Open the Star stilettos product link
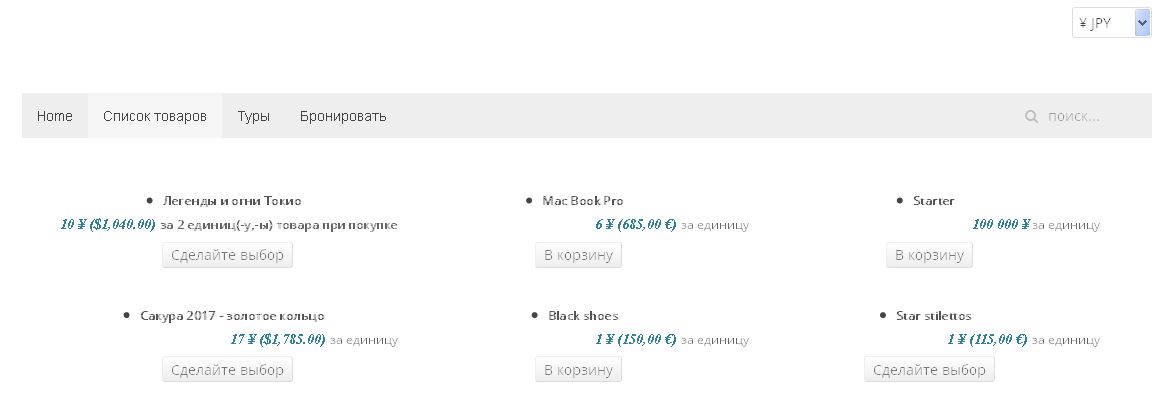The width and height of the screenshot is (1161, 415). point(933,316)
